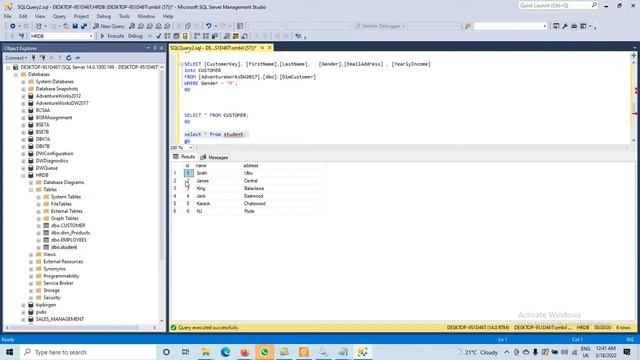
Task: Click the Open File folder icon
Action: click(66, 26)
